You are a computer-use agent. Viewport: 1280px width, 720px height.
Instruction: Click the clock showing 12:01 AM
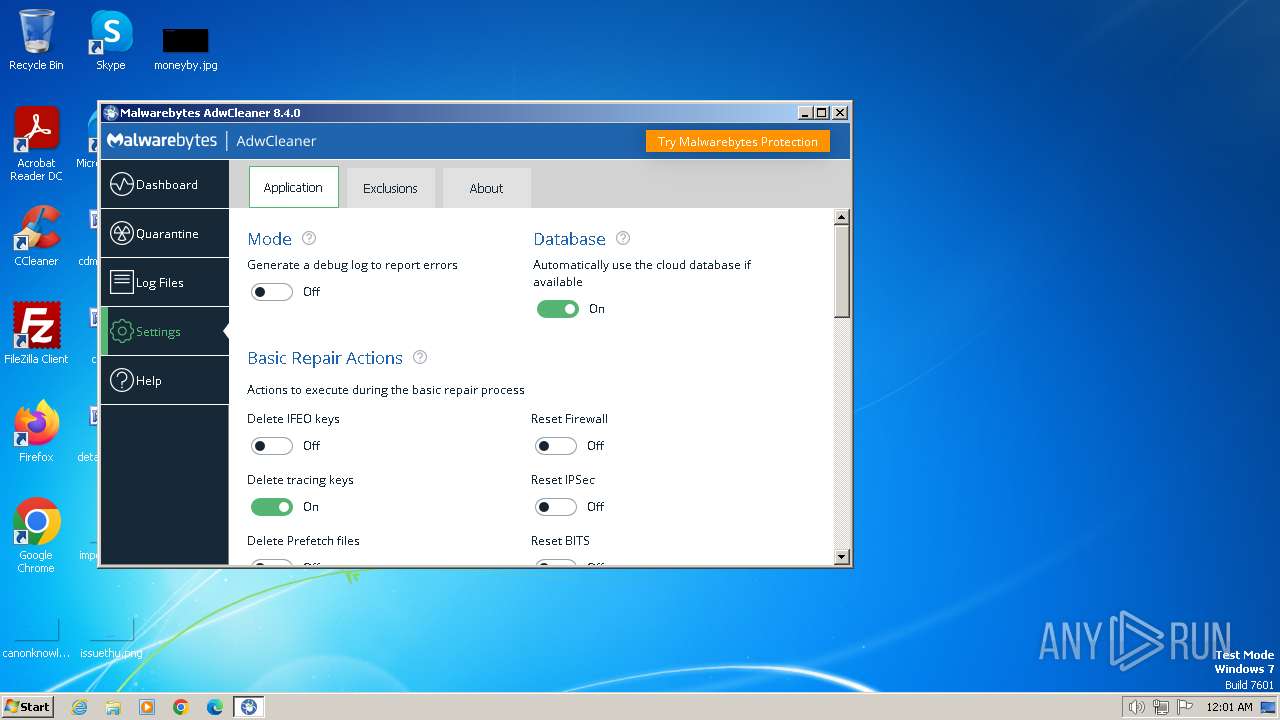click(x=1229, y=707)
